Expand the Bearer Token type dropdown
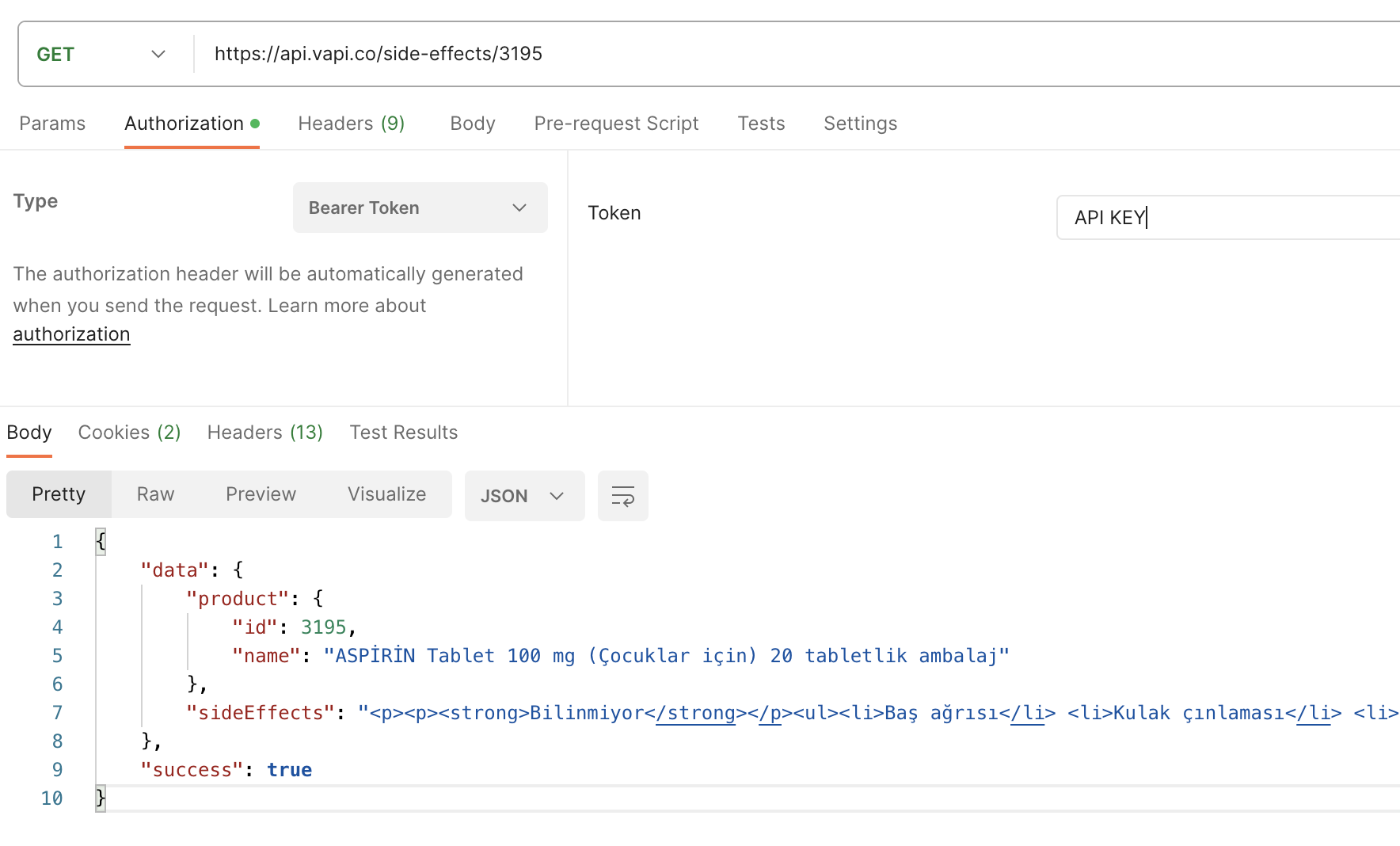1400x846 pixels. tap(420, 208)
